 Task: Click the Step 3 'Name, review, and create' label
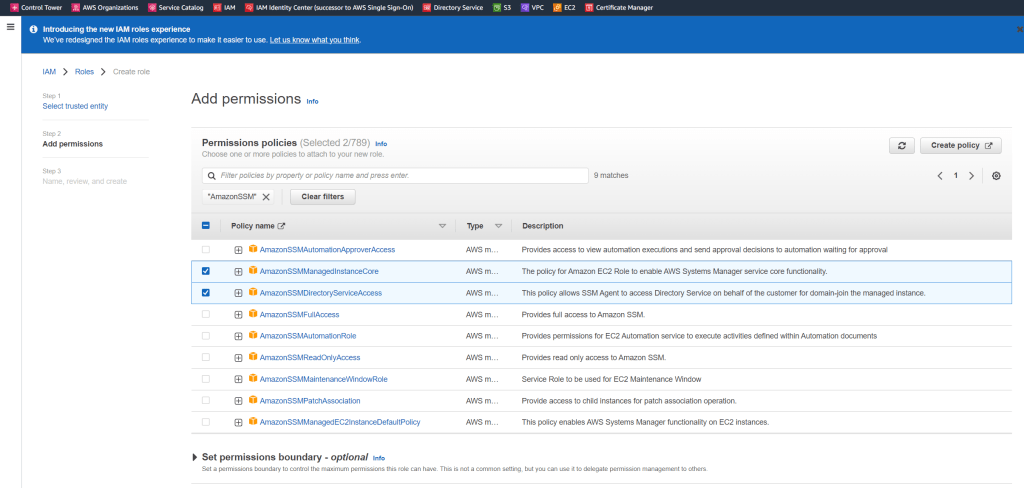coord(84,181)
